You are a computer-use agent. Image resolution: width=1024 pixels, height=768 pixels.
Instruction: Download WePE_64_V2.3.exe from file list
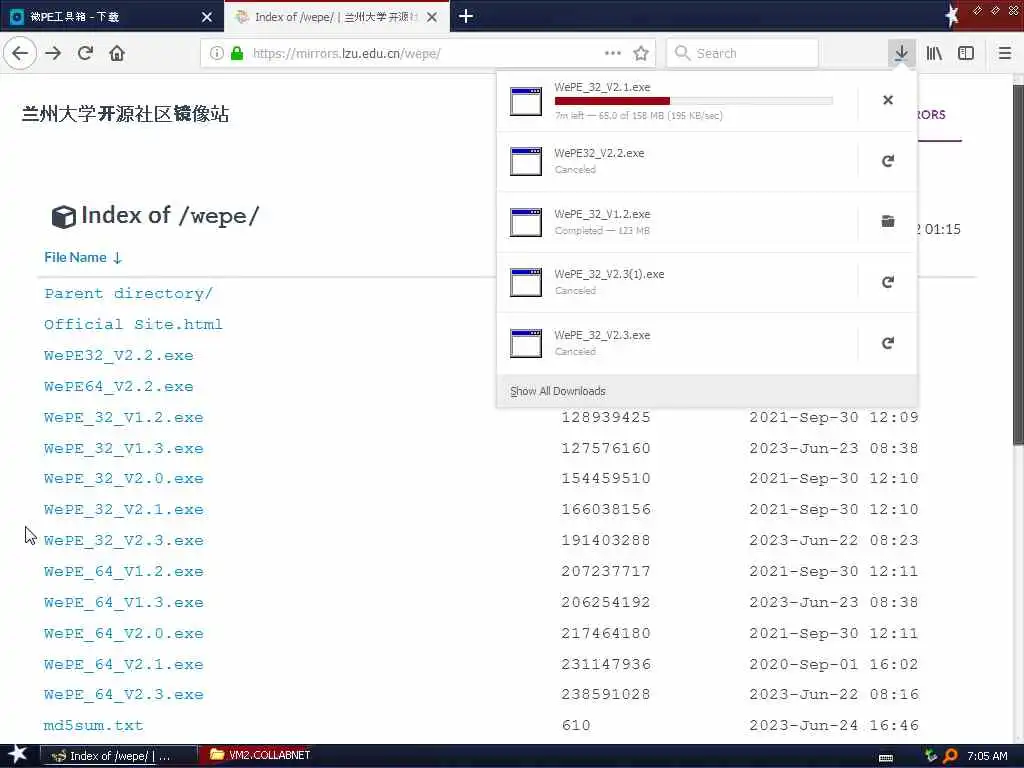tap(123, 694)
